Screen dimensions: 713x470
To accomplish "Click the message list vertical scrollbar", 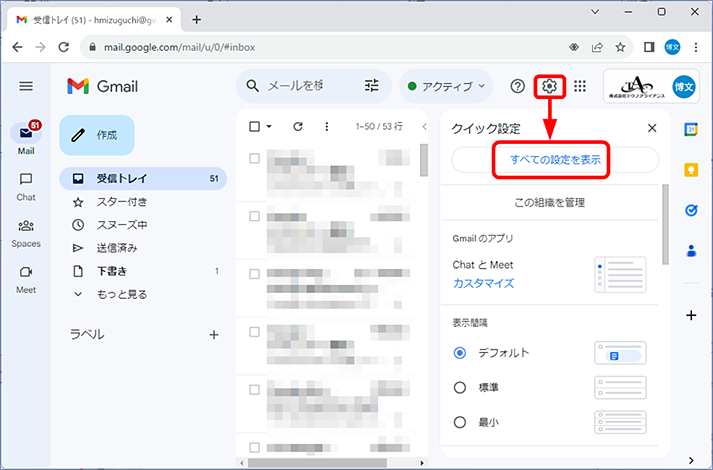I will click(424, 160).
